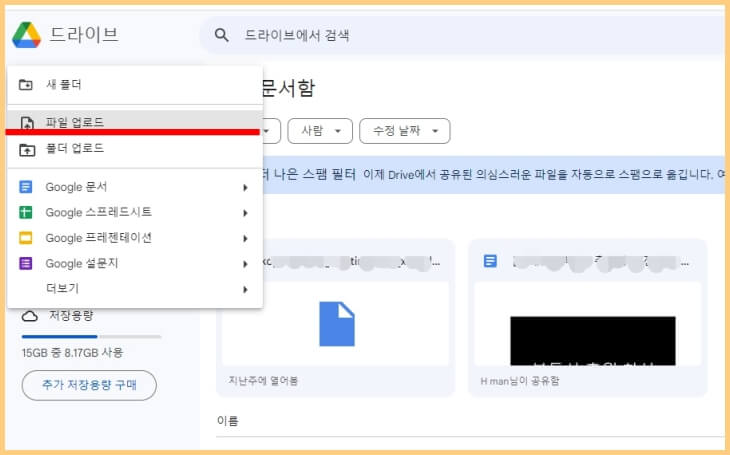This screenshot has width=730, height=455.
Task: Open Google 프레젠테이션 menu item
Action: 135,238
